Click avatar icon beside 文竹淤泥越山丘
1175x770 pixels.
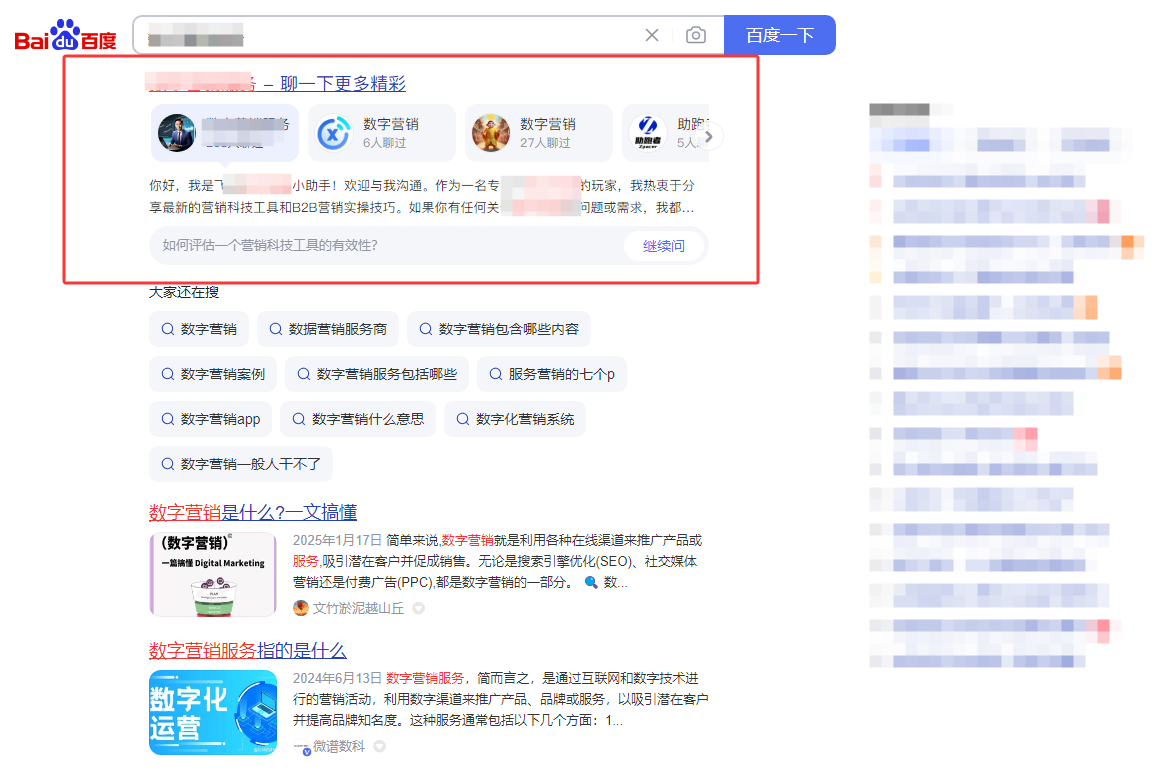click(301, 608)
